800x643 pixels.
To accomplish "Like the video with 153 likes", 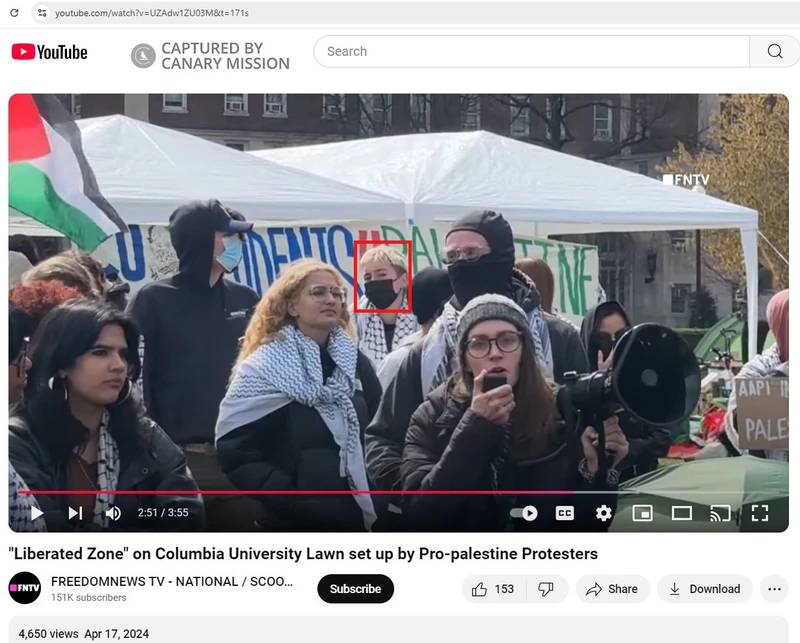I will [x=494, y=589].
